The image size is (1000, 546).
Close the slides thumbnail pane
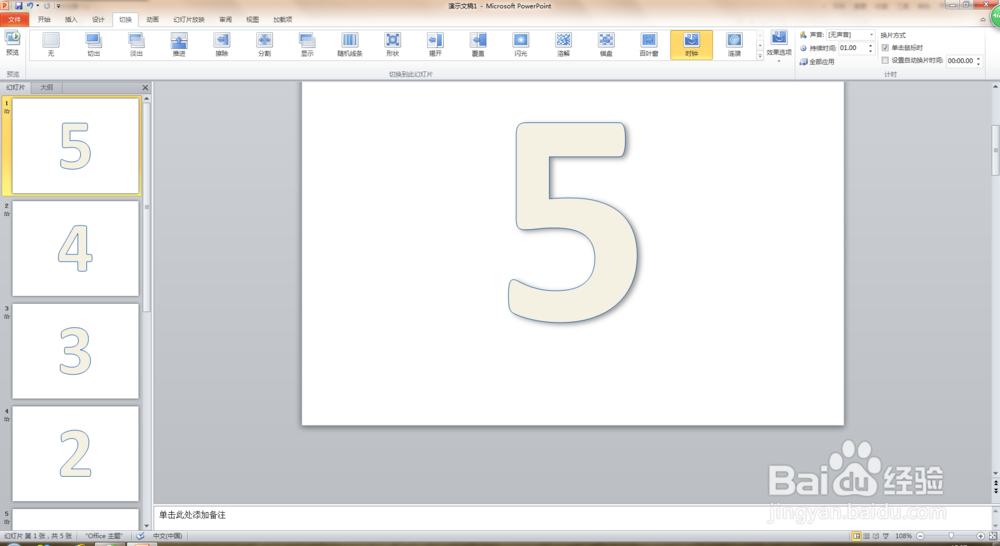coord(145,87)
